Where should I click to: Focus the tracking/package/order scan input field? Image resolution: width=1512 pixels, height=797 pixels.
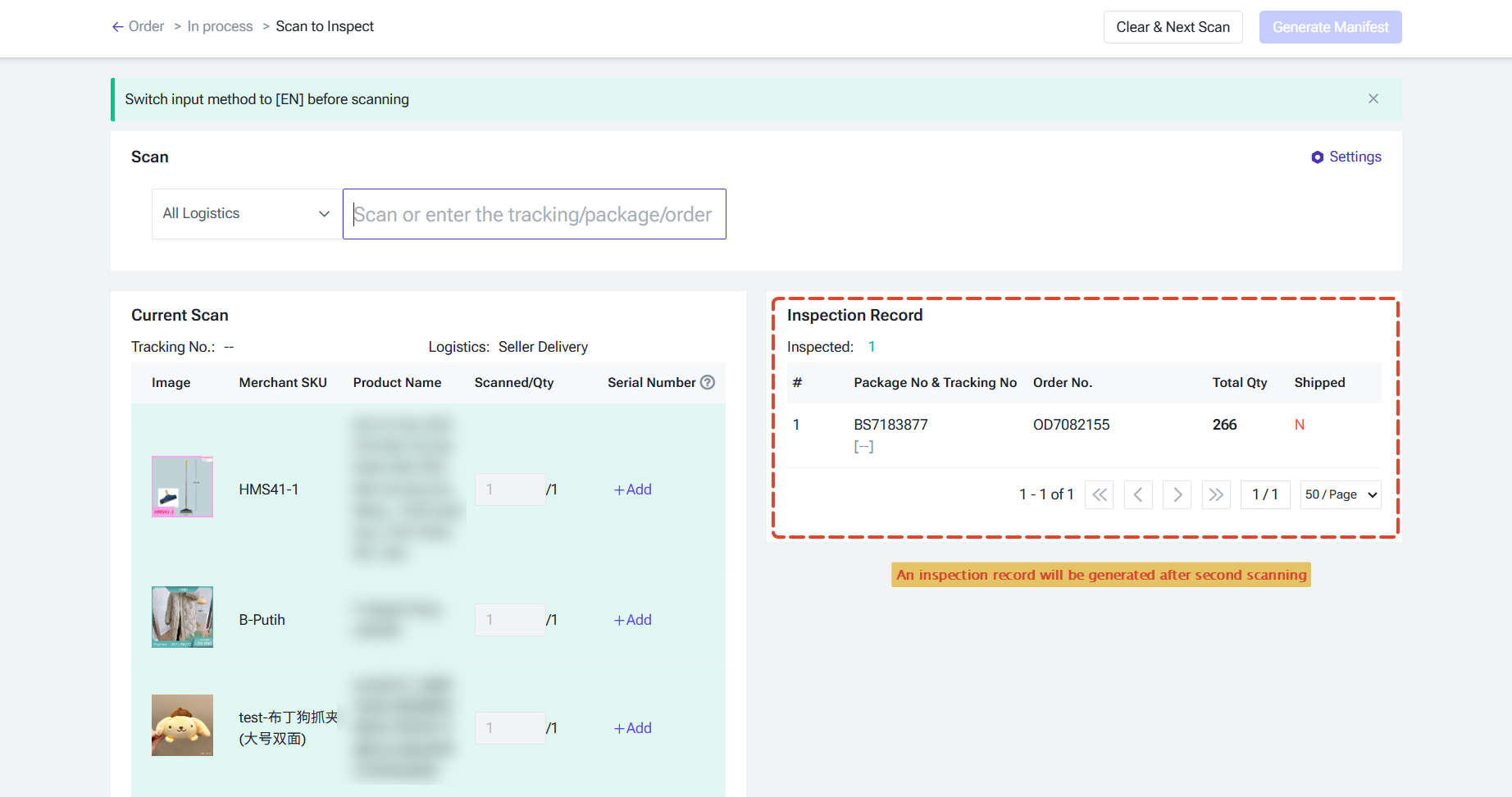pos(535,214)
